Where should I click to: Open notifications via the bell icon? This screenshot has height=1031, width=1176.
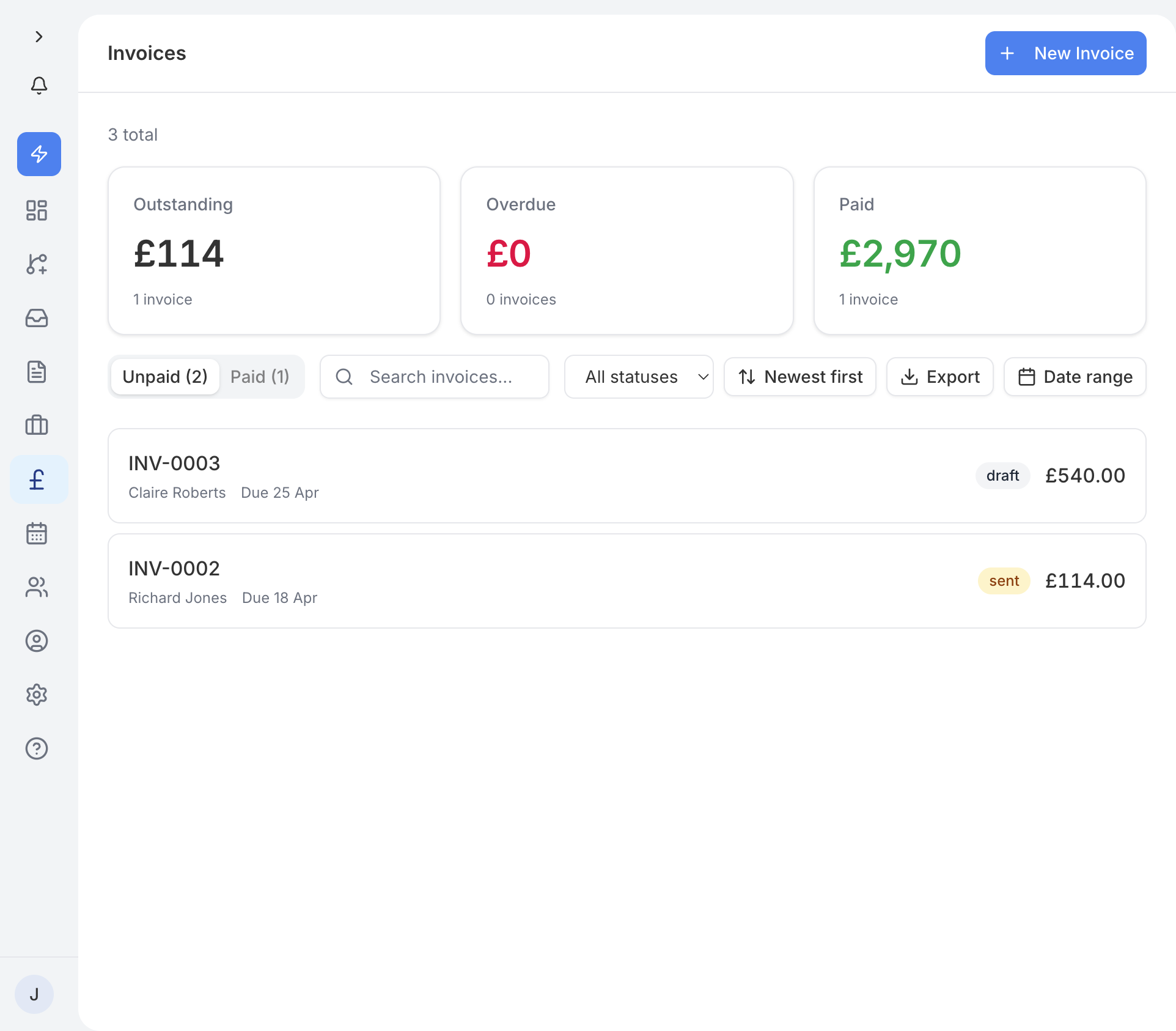(39, 86)
